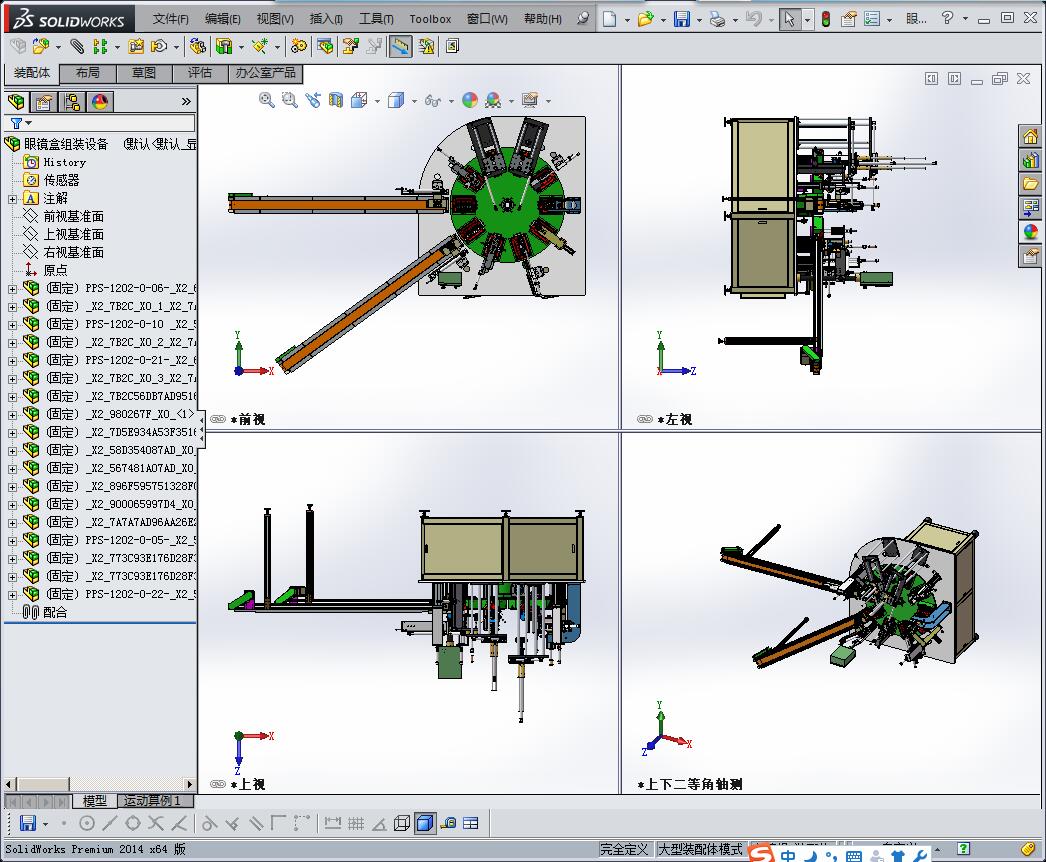Open Assembly Features icon

point(224,46)
